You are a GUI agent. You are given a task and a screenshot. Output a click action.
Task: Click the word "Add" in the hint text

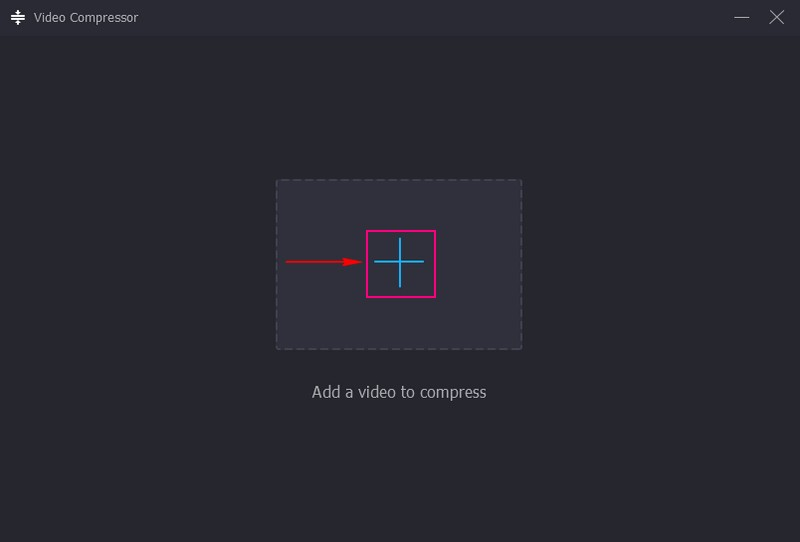click(326, 392)
